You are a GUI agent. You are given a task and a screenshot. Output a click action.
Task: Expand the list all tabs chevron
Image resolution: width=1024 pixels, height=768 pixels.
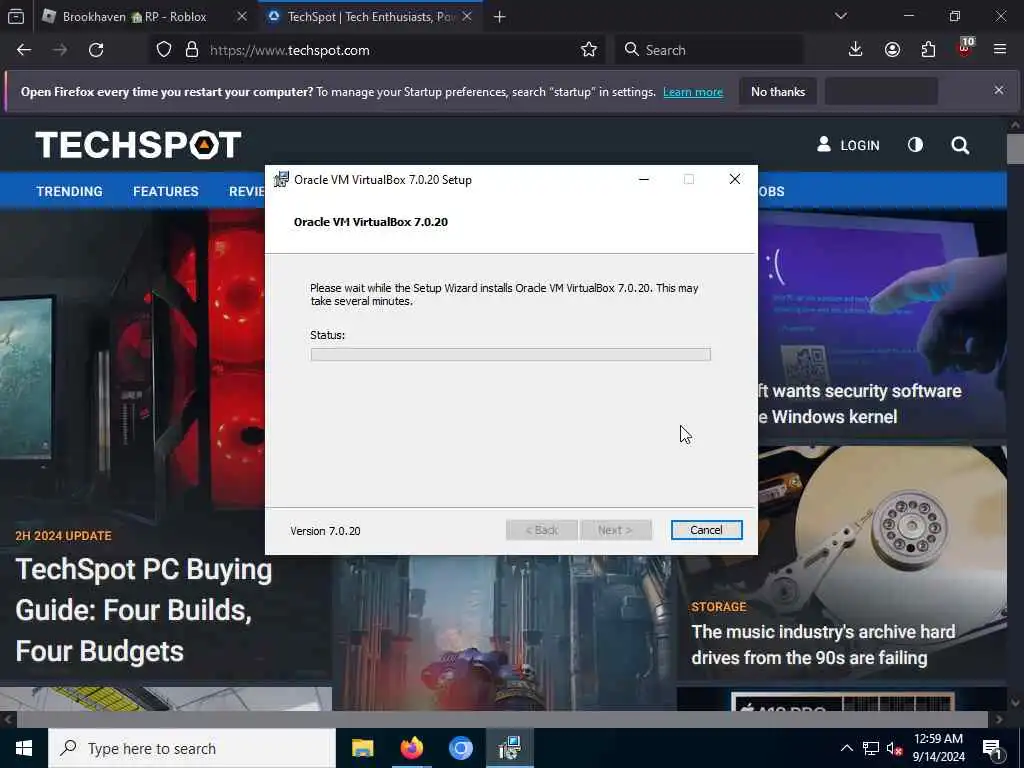pos(841,16)
